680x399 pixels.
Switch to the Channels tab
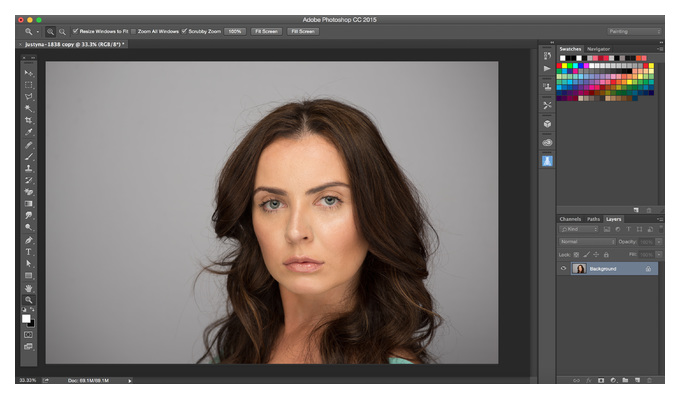[x=570, y=219]
